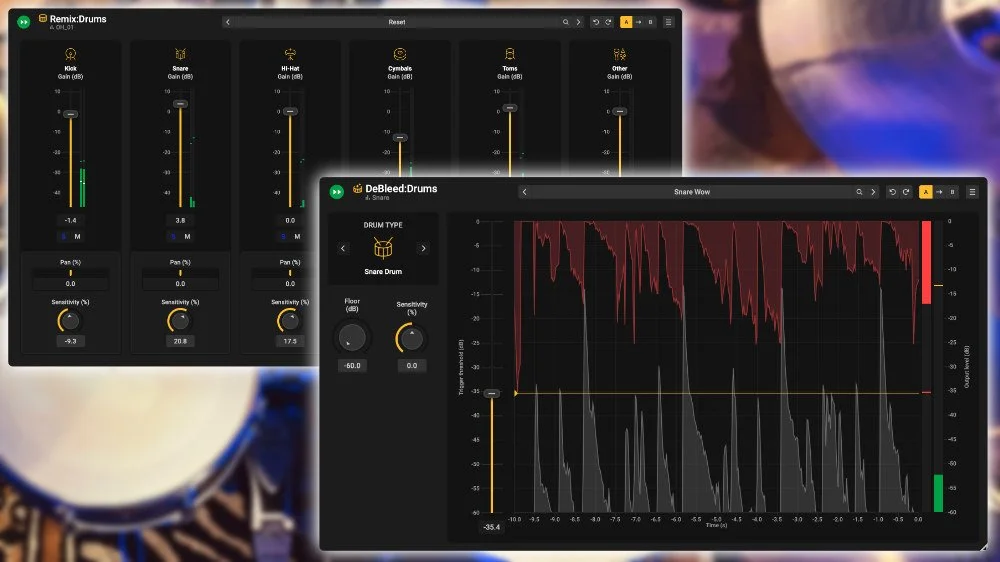This screenshot has height=562, width=1000.
Task: Click the Floor (dB) knob in DeBleed
Action: point(352,337)
